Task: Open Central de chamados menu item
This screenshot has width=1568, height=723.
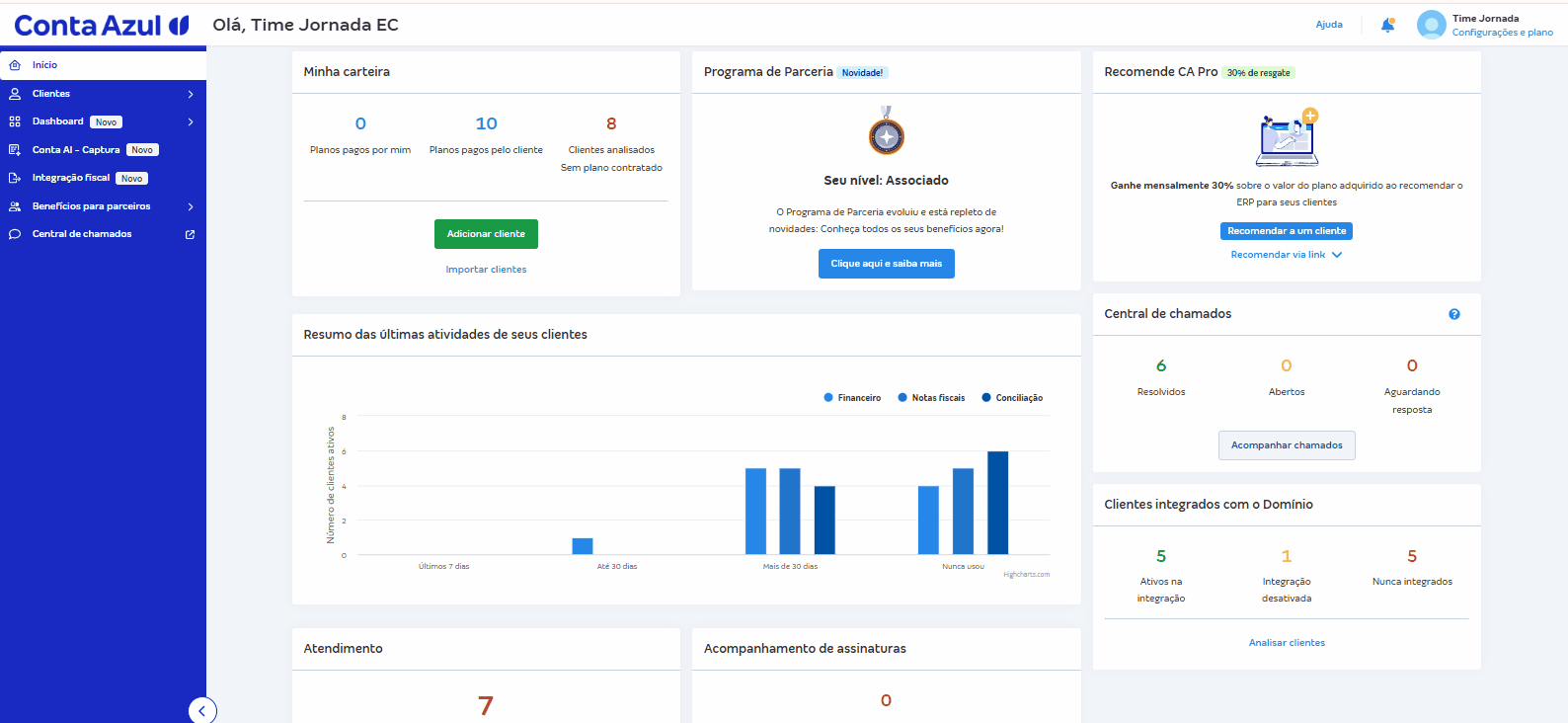Action: pyautogui.click(x=103, y=234)
